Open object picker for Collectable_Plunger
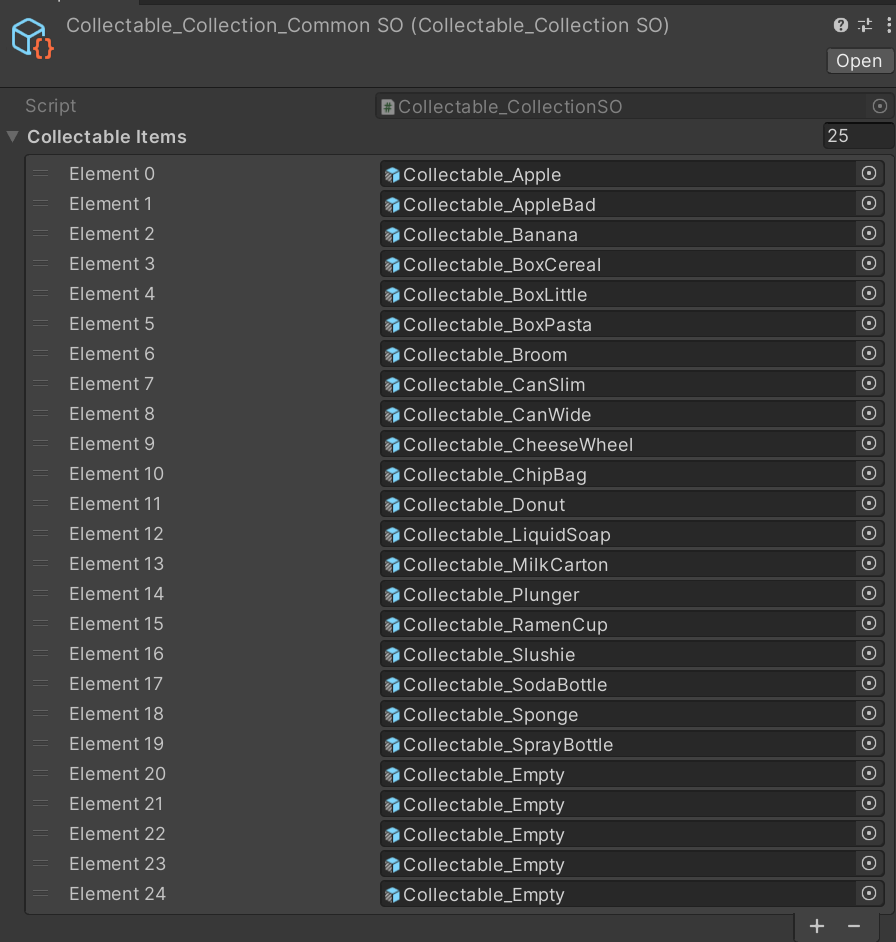The height and width of the screenshot is (942, 896). pyautogui.click(x=869, y=594)
